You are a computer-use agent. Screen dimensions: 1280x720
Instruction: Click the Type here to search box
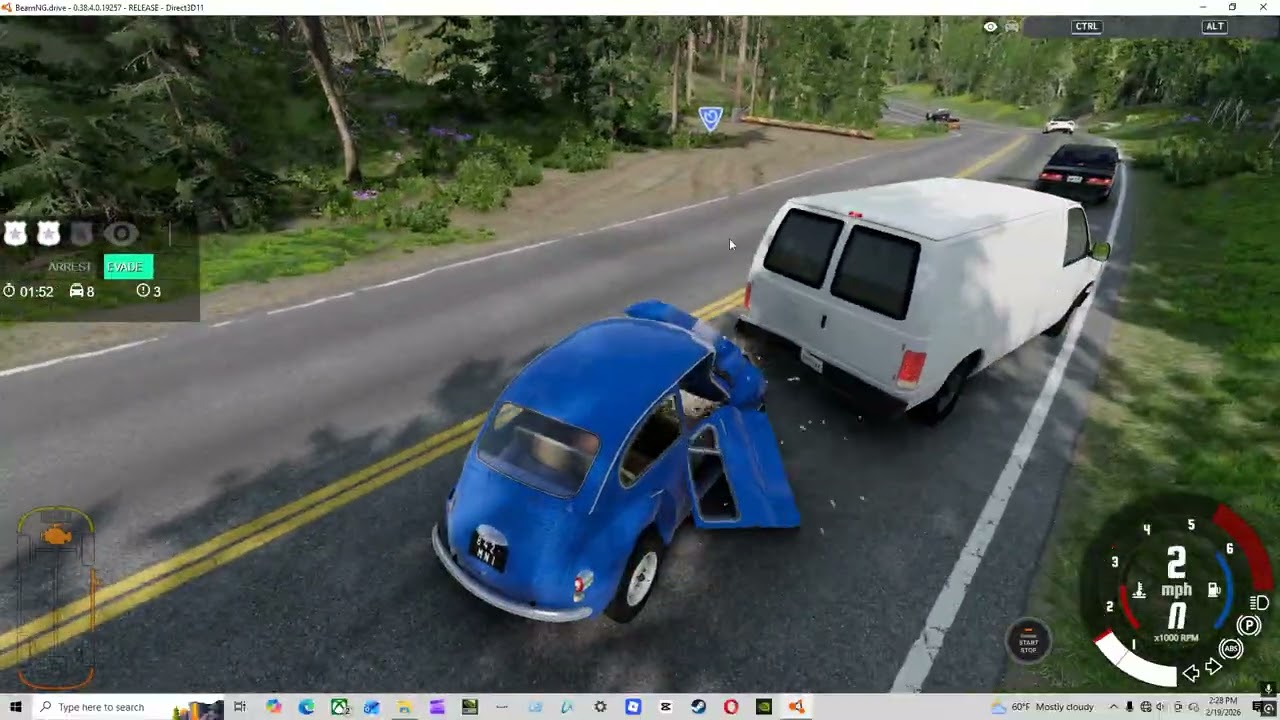(130, 707)
